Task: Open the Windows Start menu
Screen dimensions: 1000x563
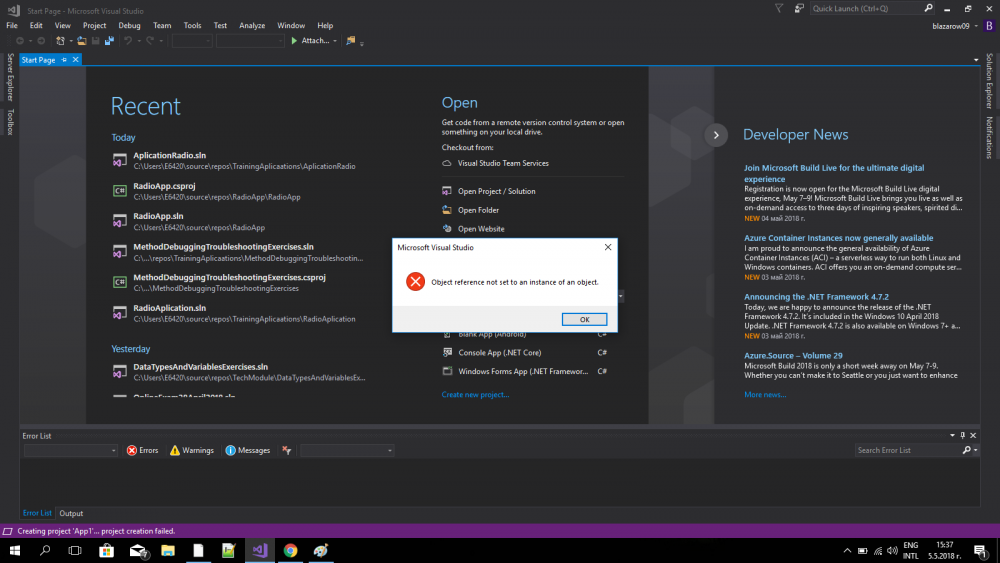Action: tap(15, 550)
